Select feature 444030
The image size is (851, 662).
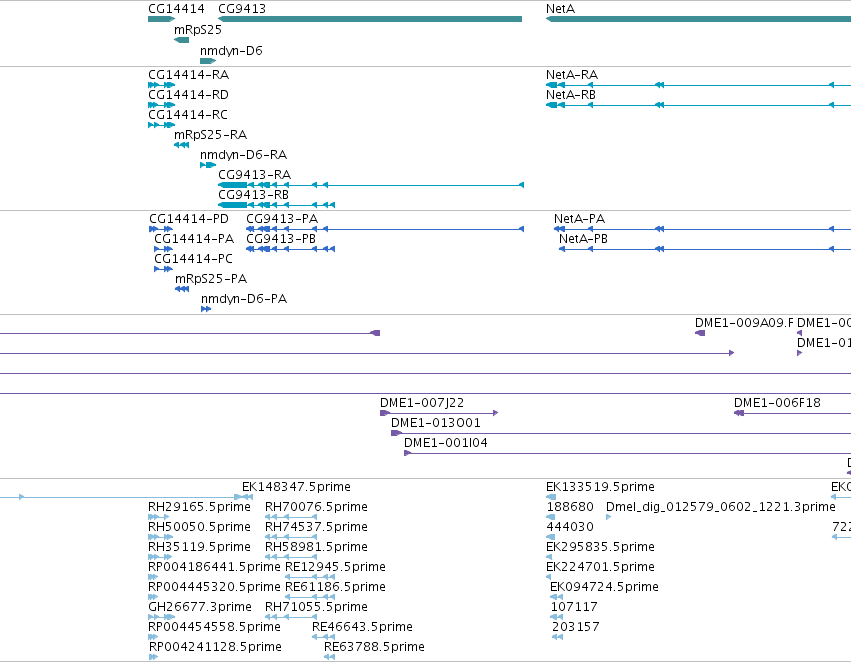tap(570, 527)
